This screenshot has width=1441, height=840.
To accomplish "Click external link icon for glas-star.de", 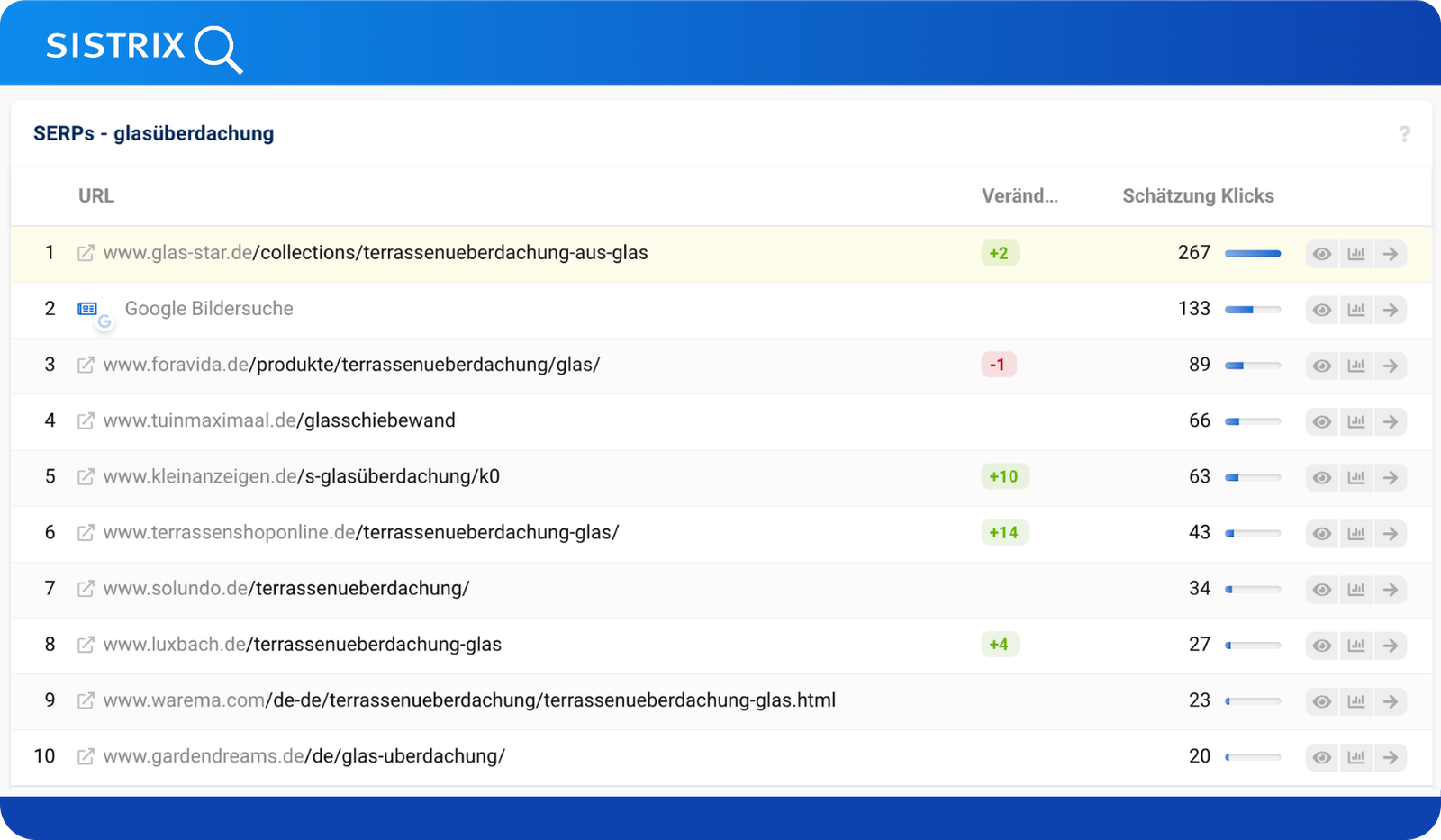I will pos(86,253).
